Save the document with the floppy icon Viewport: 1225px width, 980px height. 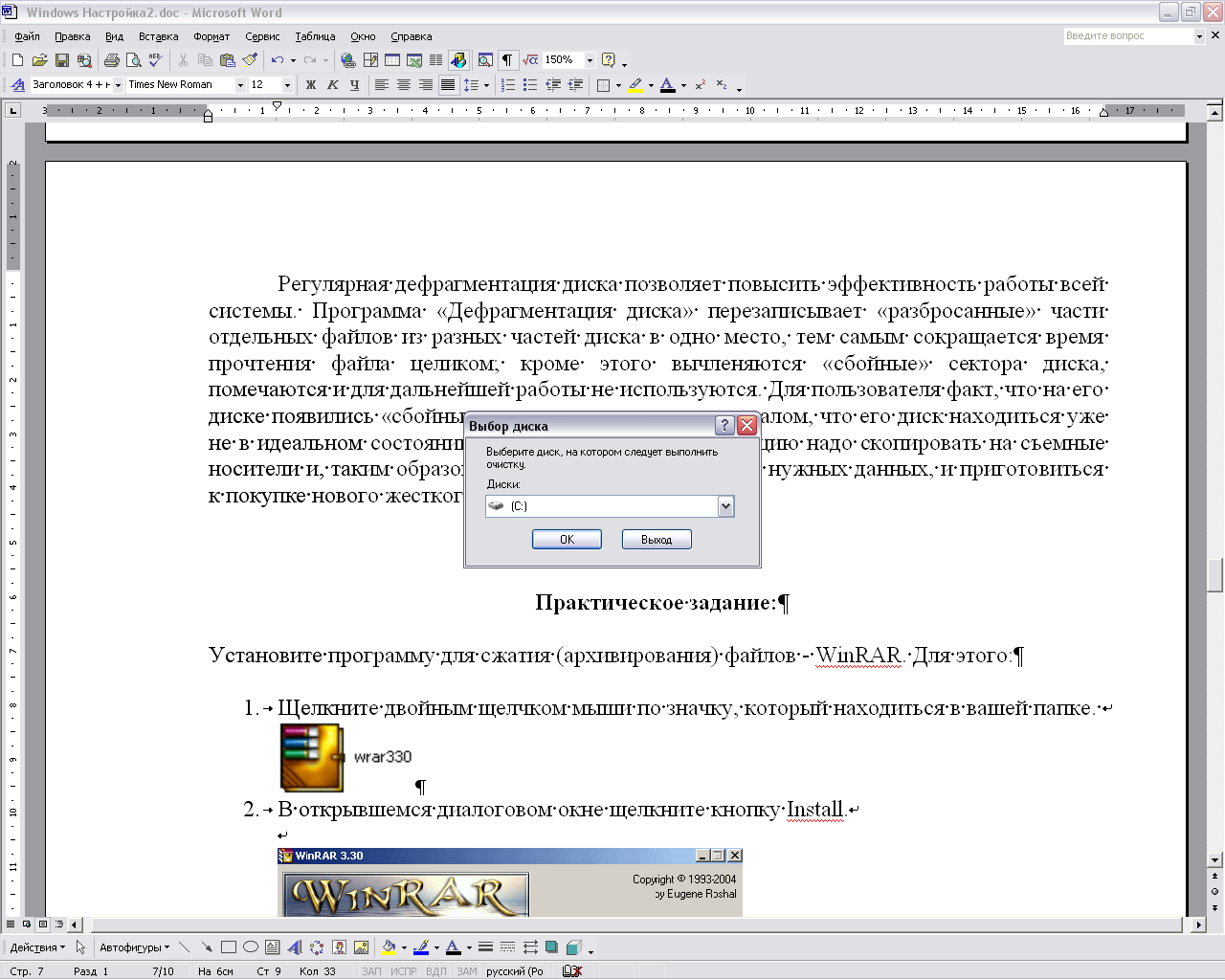coord(62,60)
